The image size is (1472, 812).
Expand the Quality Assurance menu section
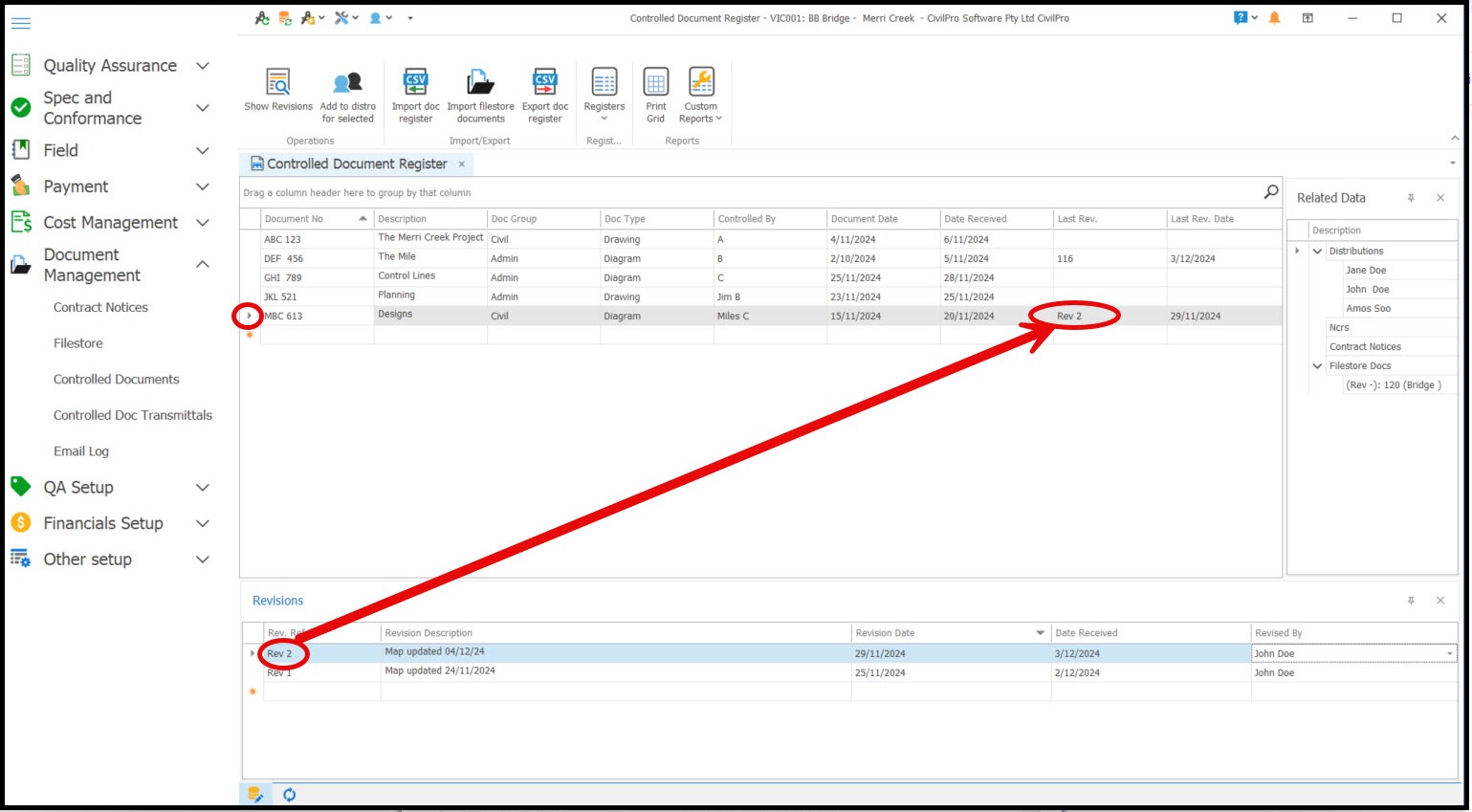click(x=203, y=66)
